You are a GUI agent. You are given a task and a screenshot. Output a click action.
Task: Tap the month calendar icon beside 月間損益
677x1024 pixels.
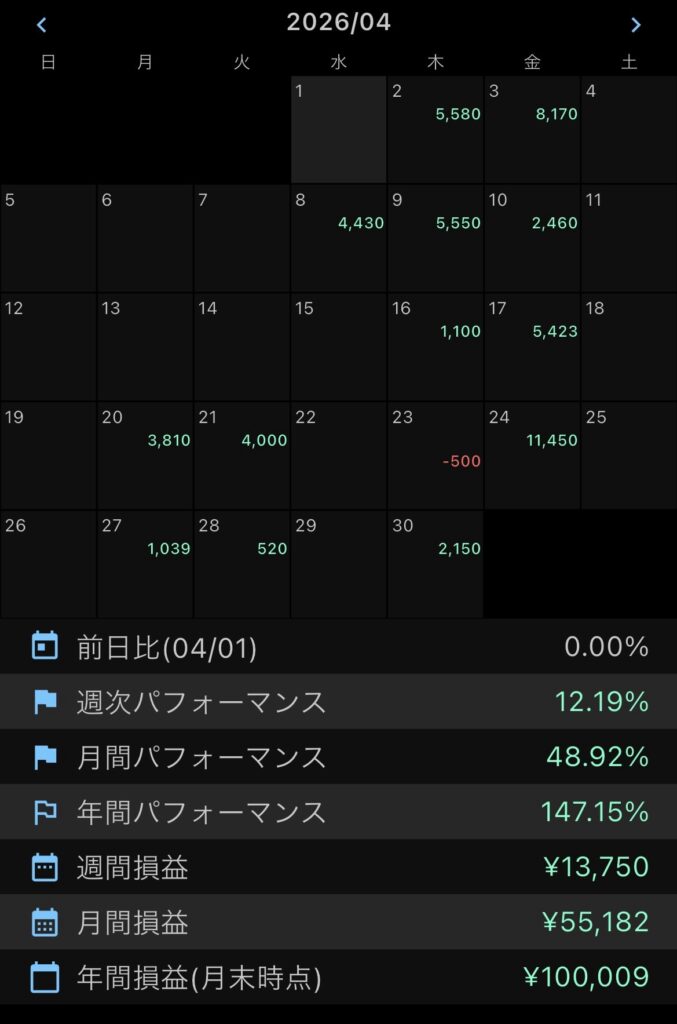click(45, 922)
